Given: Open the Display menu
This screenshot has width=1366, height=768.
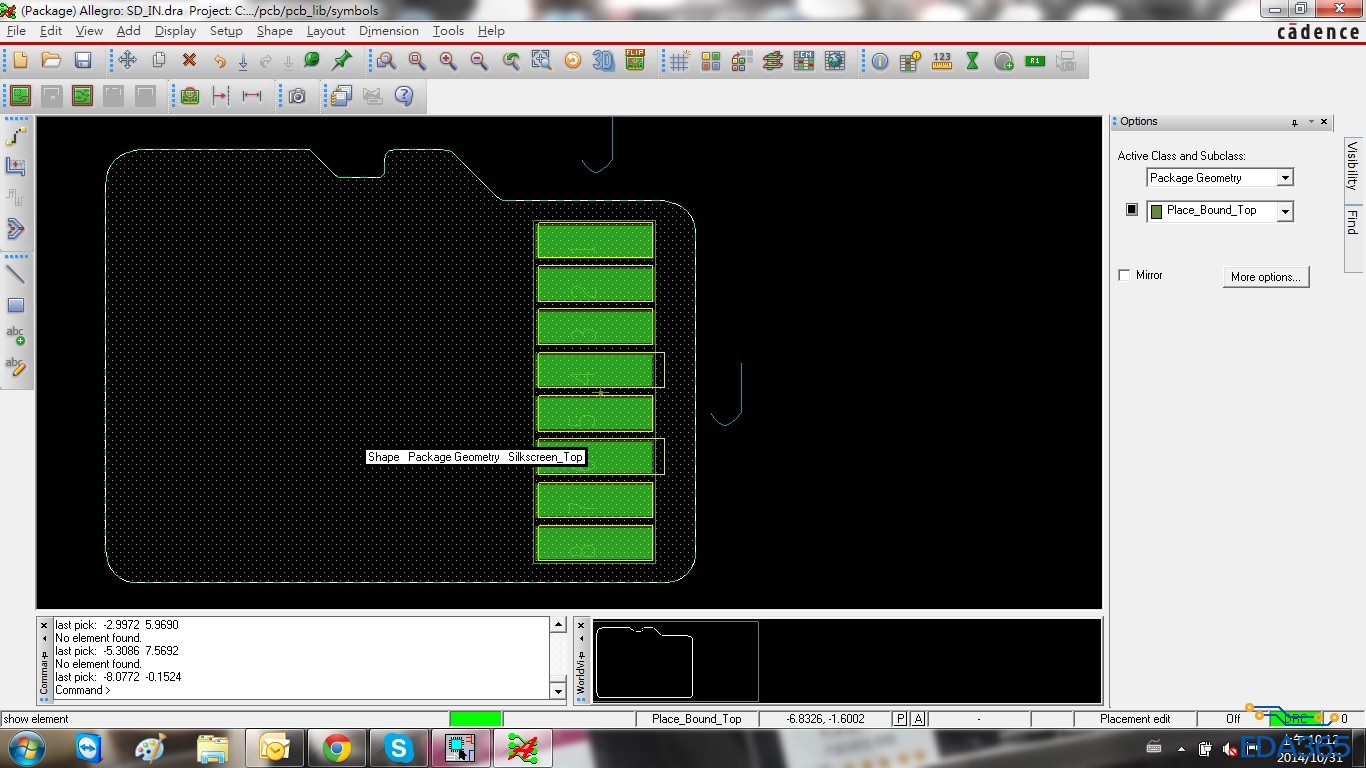Looking at the screenshot, I should coord(175,31).
